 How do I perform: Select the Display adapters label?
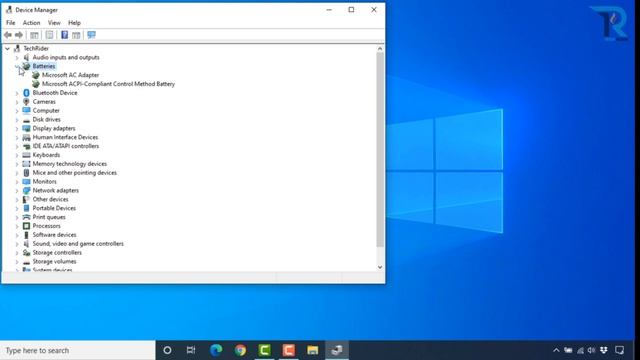click(x=54, y=129)
